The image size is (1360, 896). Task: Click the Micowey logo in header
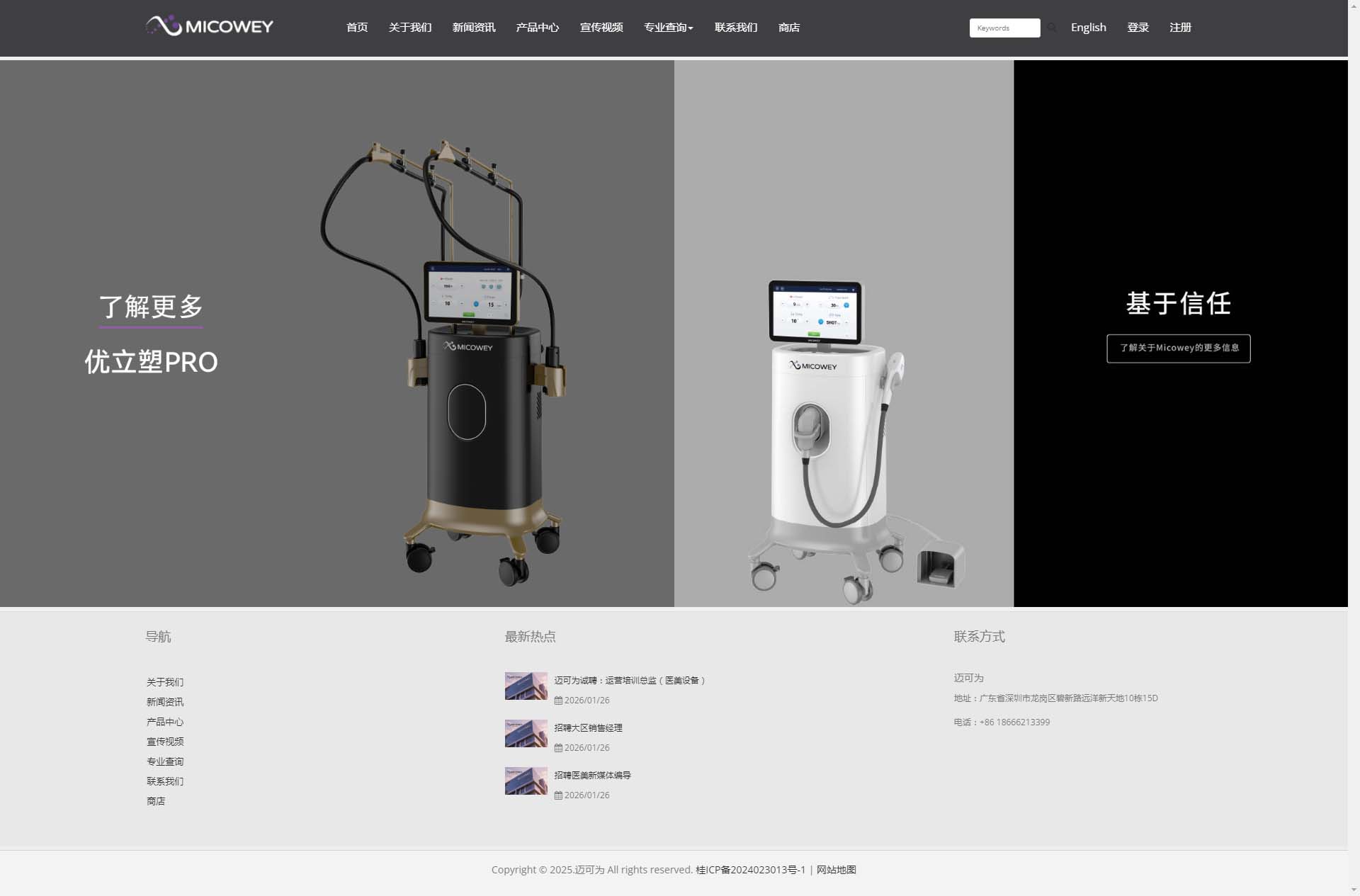210,26
